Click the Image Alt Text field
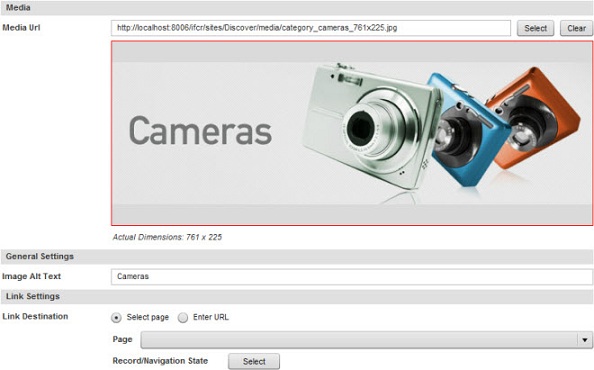Image resolution: width=594 pixels, height=370 pixels. [x=352, y=276]
